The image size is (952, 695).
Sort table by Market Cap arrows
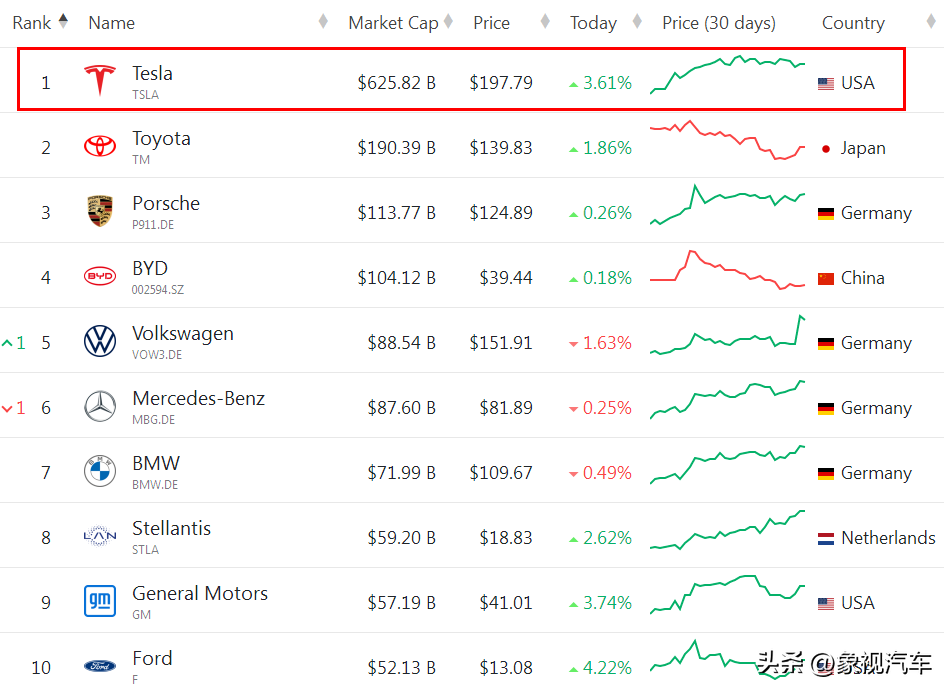click(448, 21)
